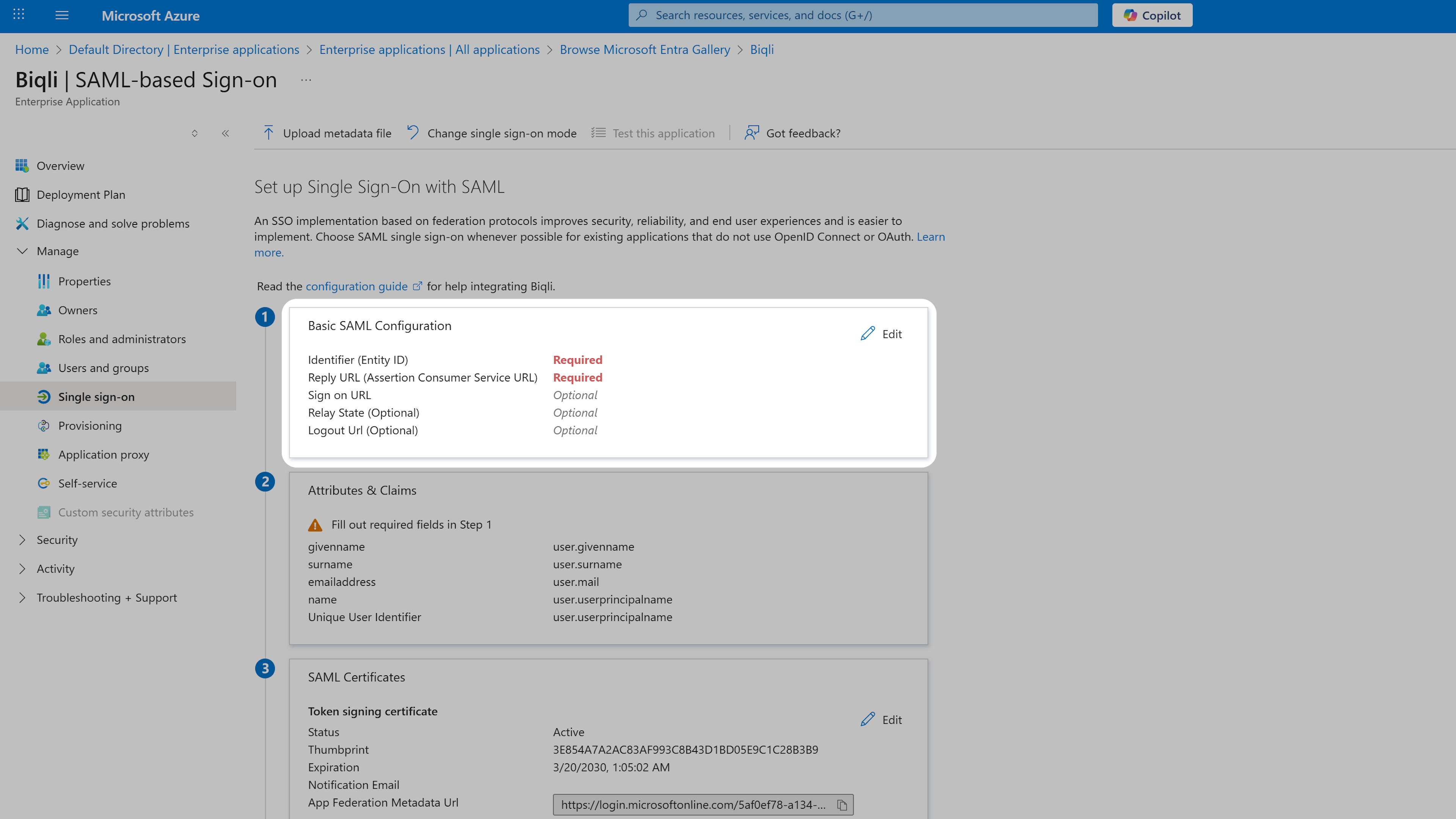1456x819 pixels.
Task: Click the configuration guide external link icon
Action: click(x=417, y=286)
